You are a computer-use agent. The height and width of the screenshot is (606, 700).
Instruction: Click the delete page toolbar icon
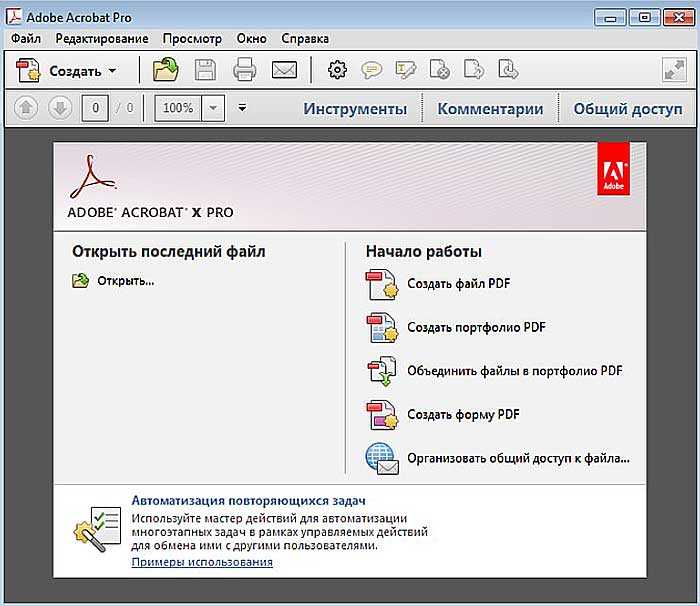click(x=439, y=70)
